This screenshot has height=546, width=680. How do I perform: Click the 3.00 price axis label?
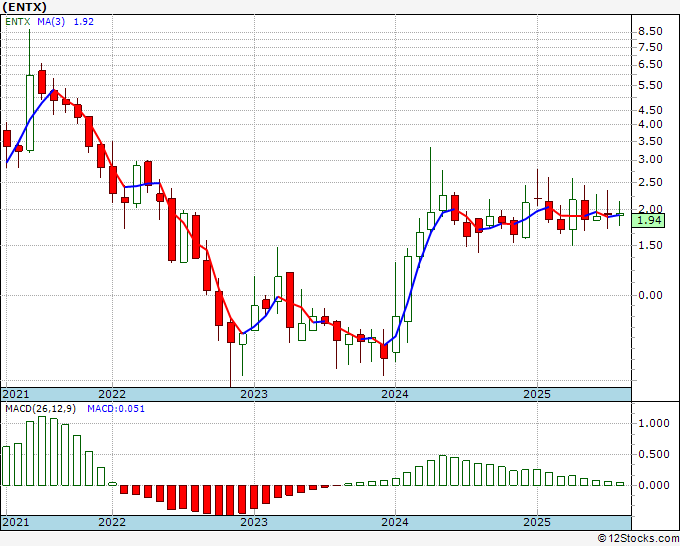click(651, 160)
